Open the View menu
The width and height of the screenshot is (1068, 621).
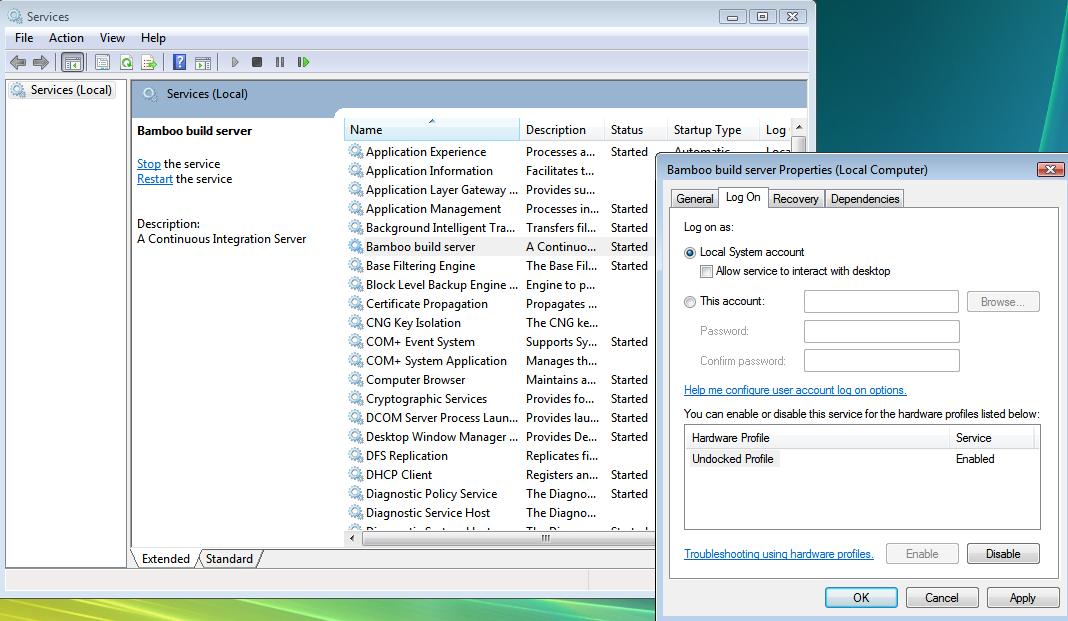tap(112, 38)
